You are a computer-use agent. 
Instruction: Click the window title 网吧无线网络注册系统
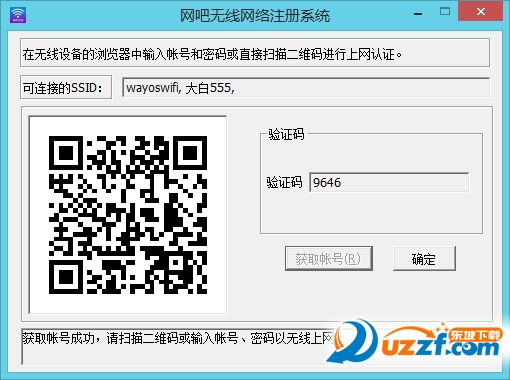[x=255, y=15]
